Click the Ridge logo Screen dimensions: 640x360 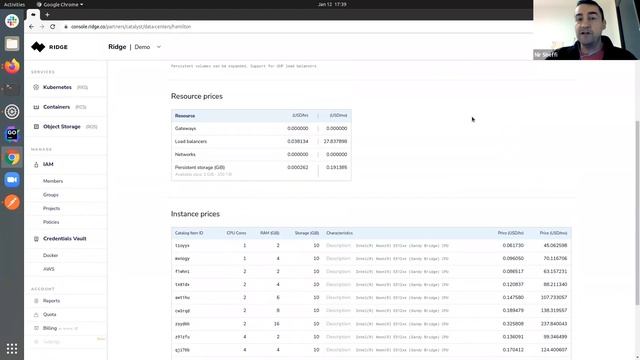click(49, 47)
